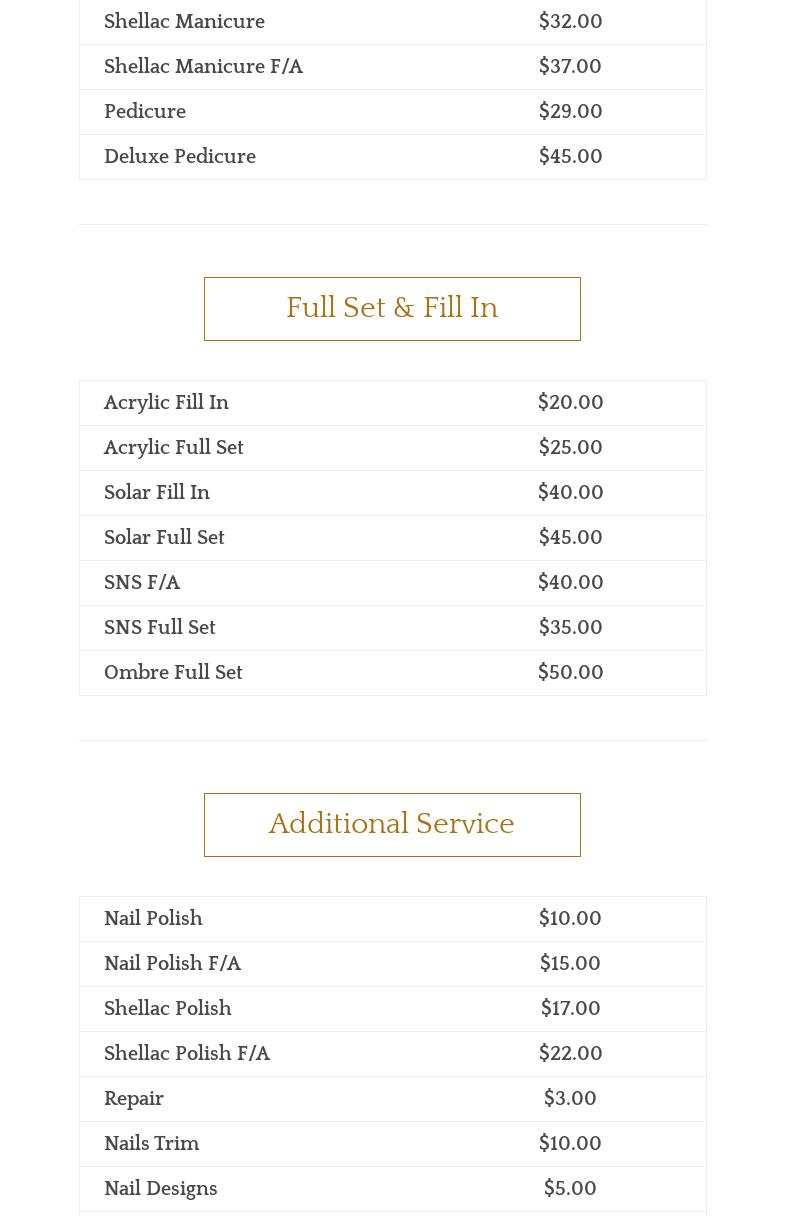Select the SNS Full Set $35.00 price
Viewport: 785px width, 1216px height.
coord(570,628)
